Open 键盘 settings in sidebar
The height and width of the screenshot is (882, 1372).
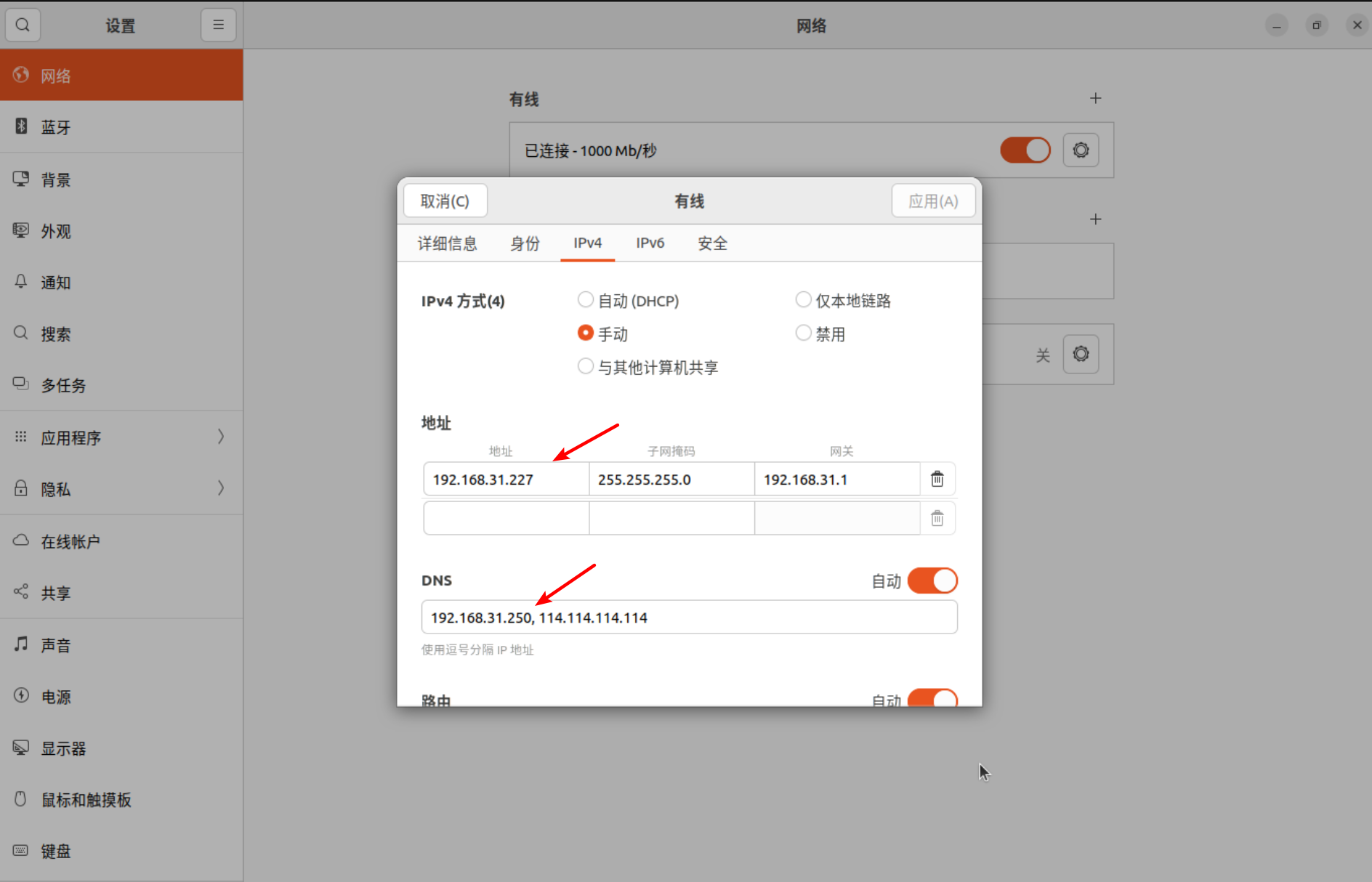coord(121,851)
